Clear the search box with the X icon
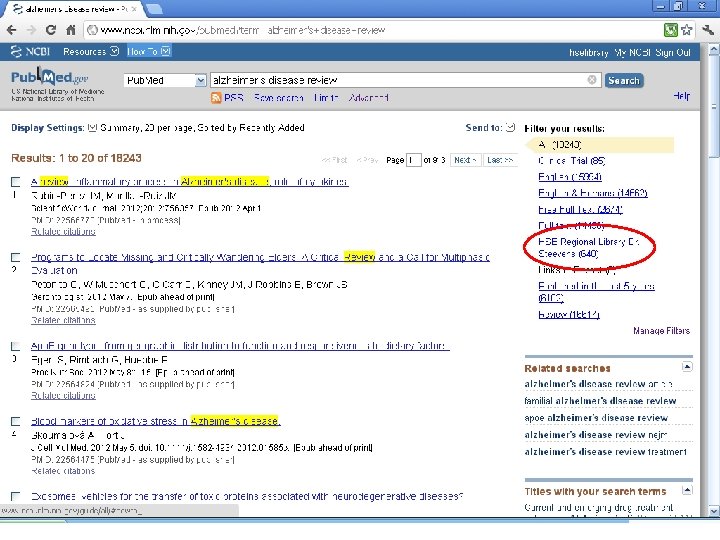Viewport: 720px width, 540px height. tap(592, 80)
